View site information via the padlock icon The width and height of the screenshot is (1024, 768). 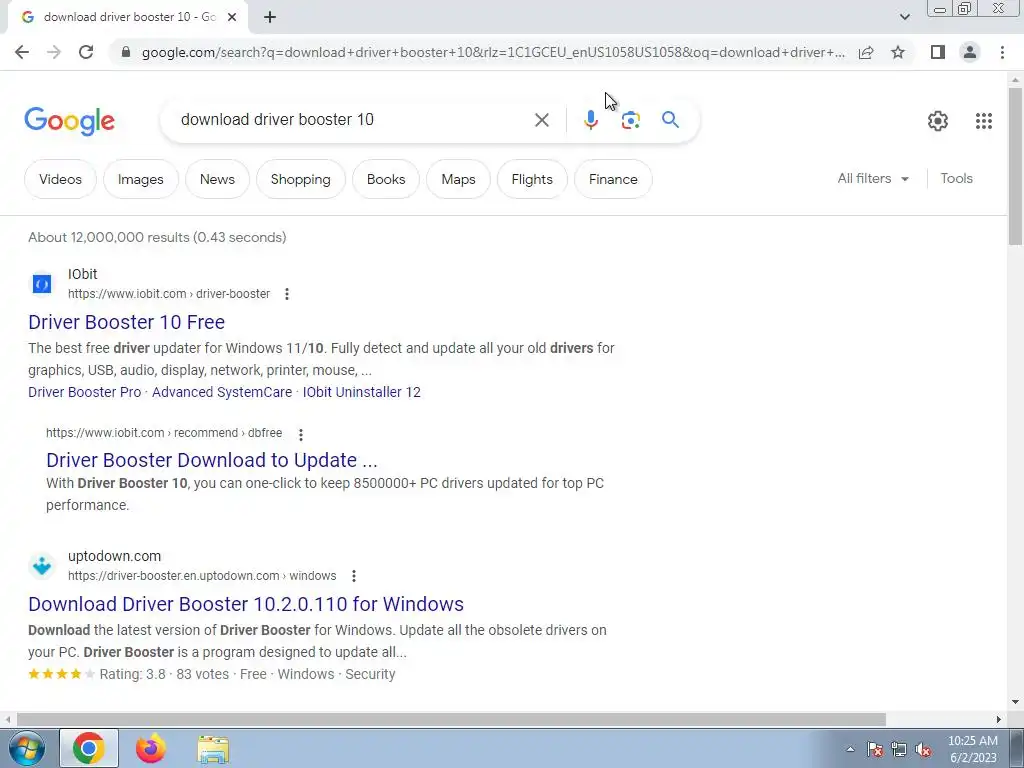click(126, 52)
